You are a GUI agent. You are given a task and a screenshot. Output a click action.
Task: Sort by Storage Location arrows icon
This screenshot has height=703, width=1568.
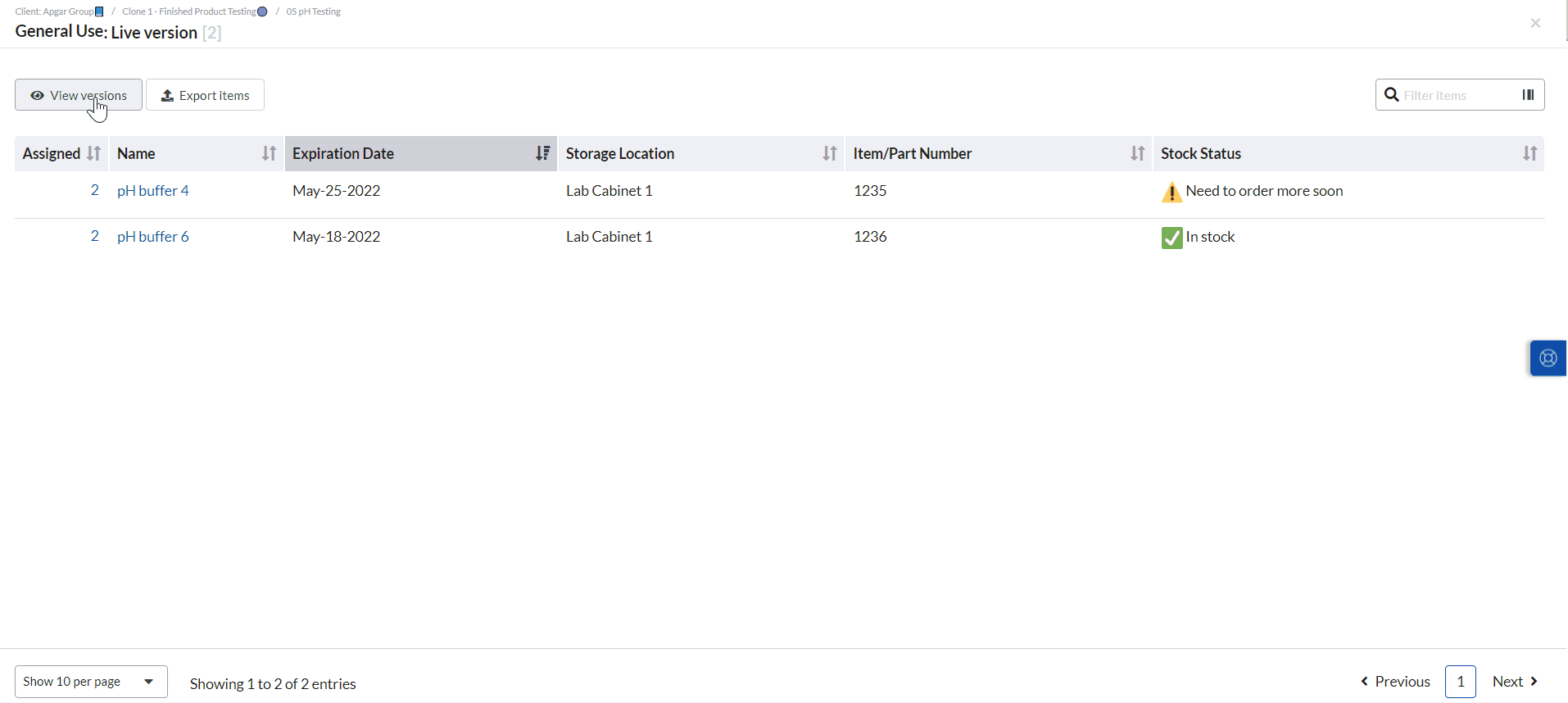830,153
